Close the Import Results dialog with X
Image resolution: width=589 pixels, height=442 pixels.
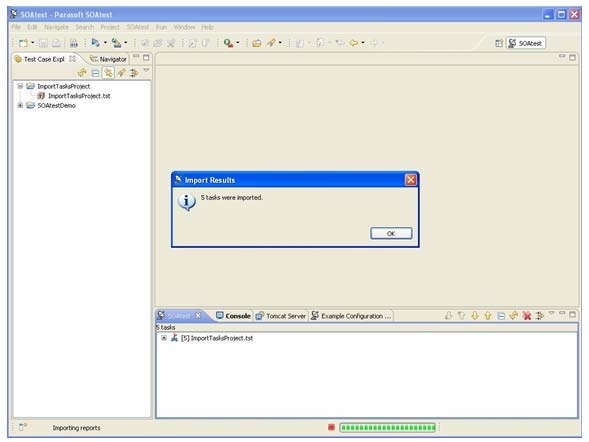[x=411, y=180]
